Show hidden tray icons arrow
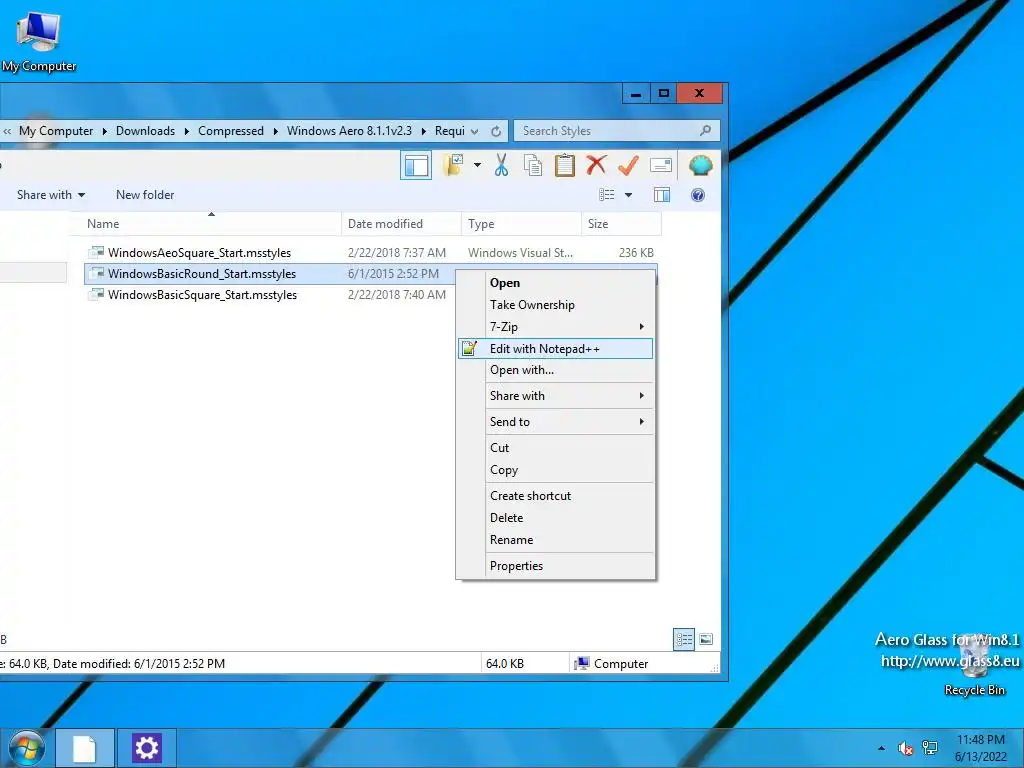The height and width of the screenshot is (768, 1024). [x=882, y=748]
